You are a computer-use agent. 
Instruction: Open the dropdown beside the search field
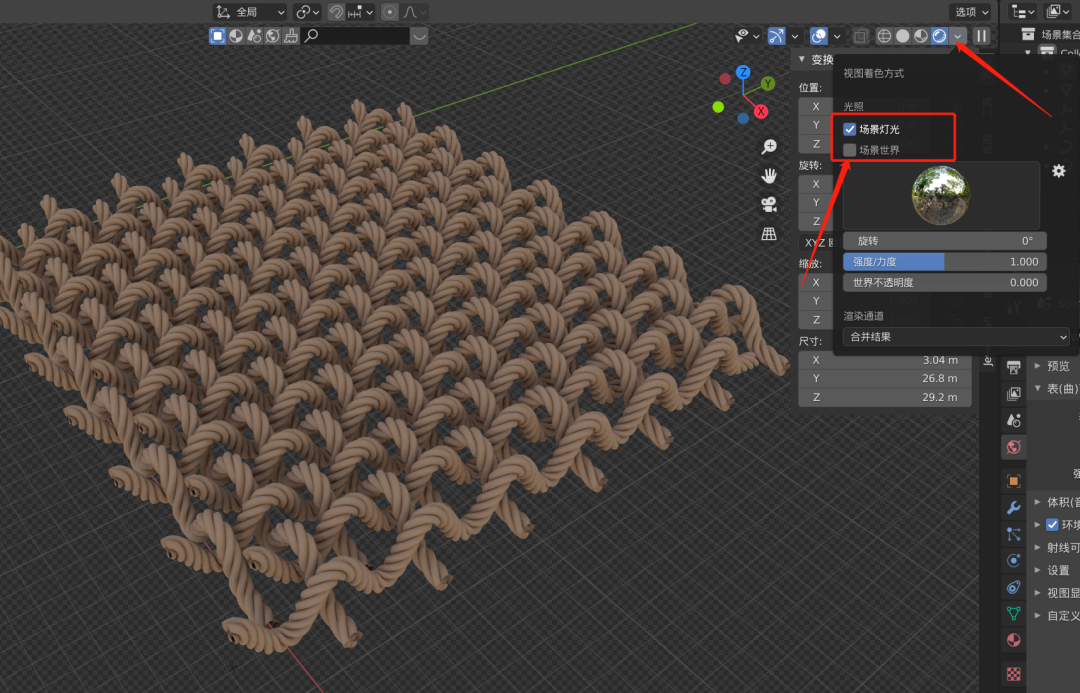point(419,36)
